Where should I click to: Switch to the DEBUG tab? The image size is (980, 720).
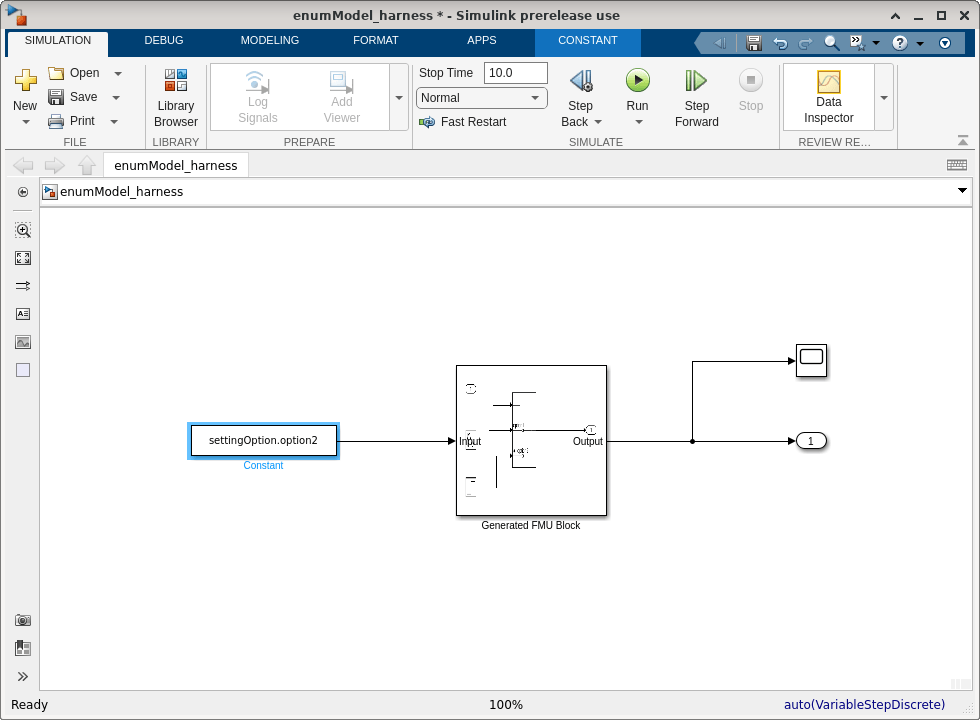click(164, 41)
